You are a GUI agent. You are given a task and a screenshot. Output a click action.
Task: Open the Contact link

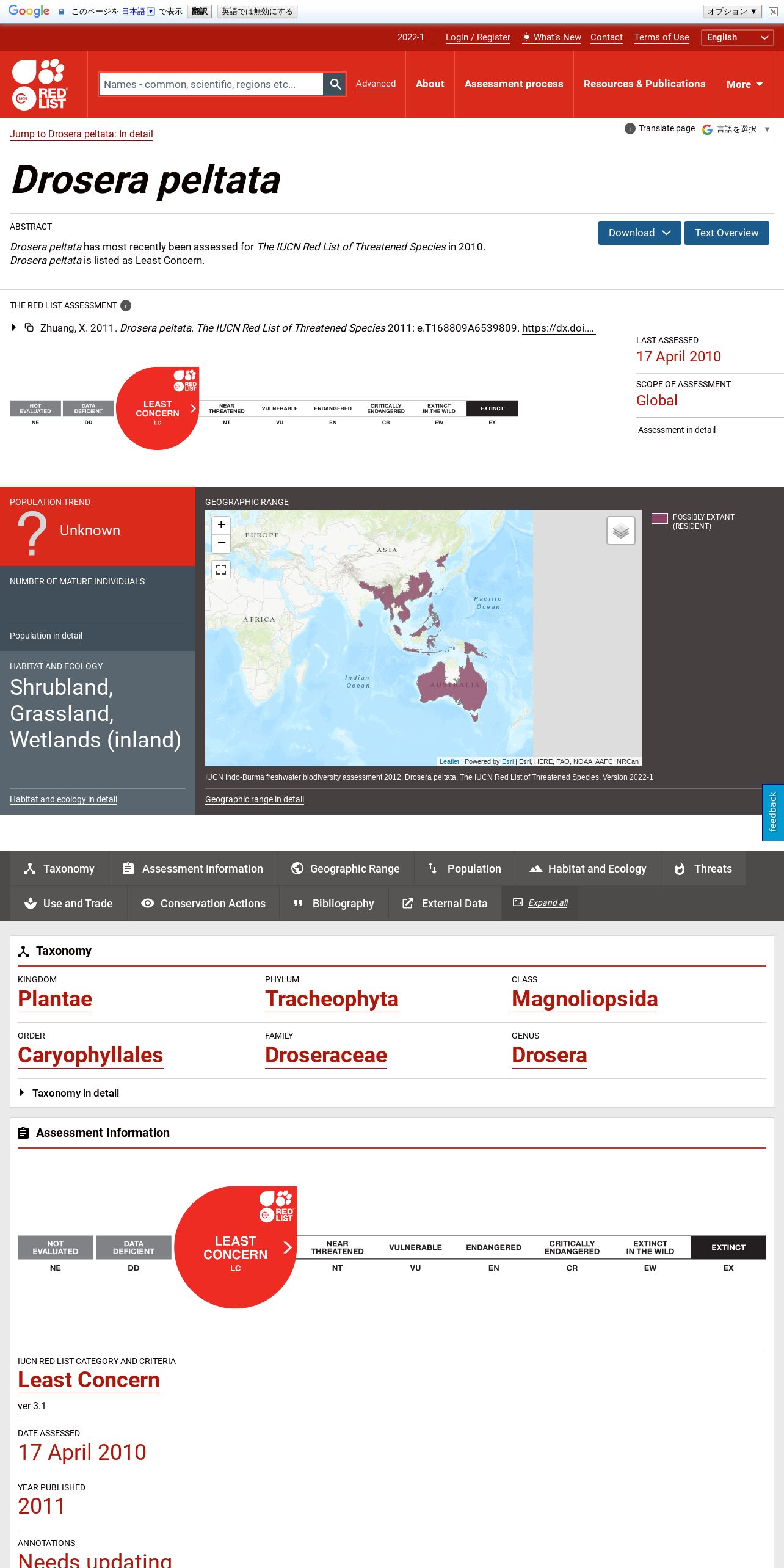click(x=606, y=37)
